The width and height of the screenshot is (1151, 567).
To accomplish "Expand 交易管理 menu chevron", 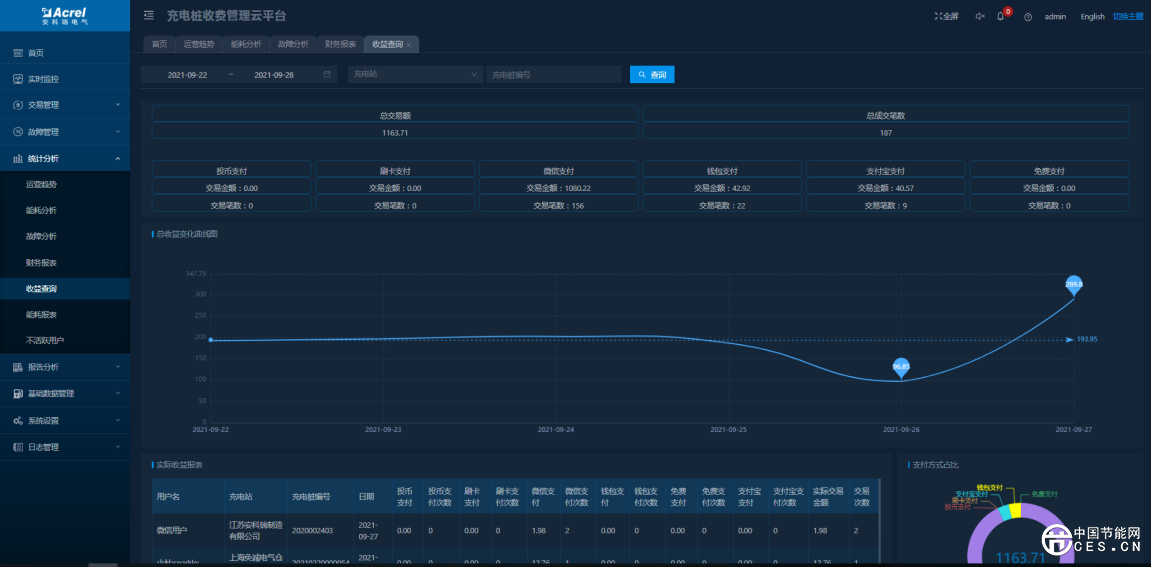I will [x=117, y=104].
